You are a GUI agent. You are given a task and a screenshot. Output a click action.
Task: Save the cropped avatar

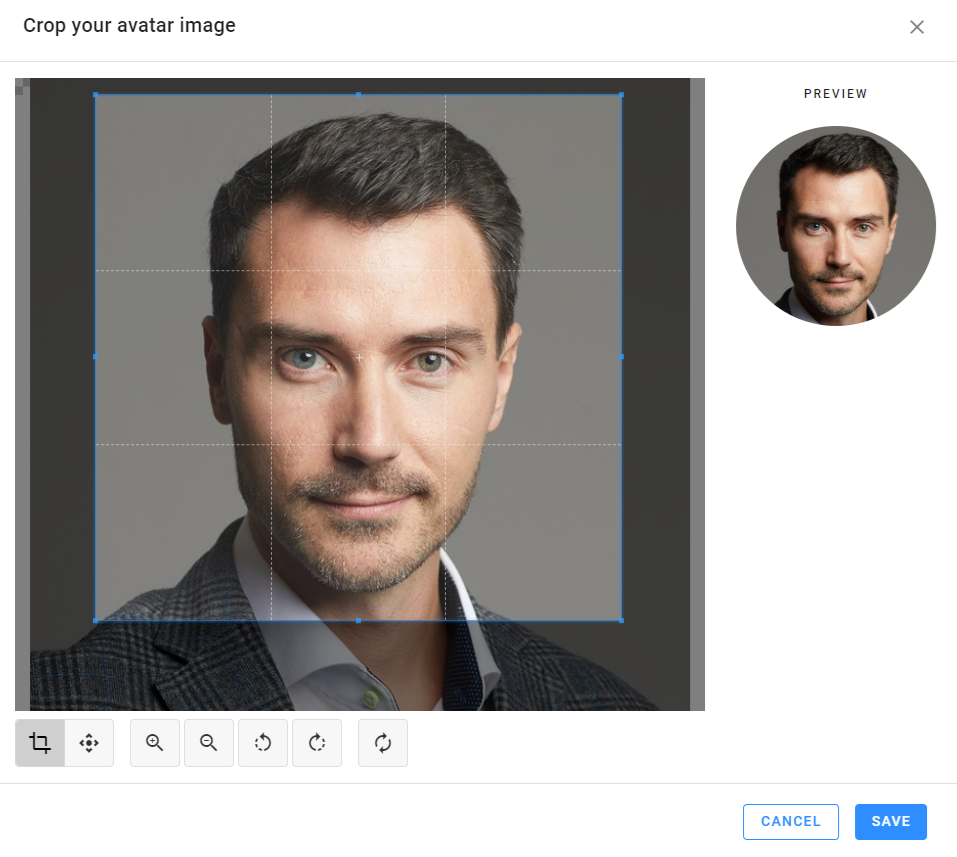point(890,821)
